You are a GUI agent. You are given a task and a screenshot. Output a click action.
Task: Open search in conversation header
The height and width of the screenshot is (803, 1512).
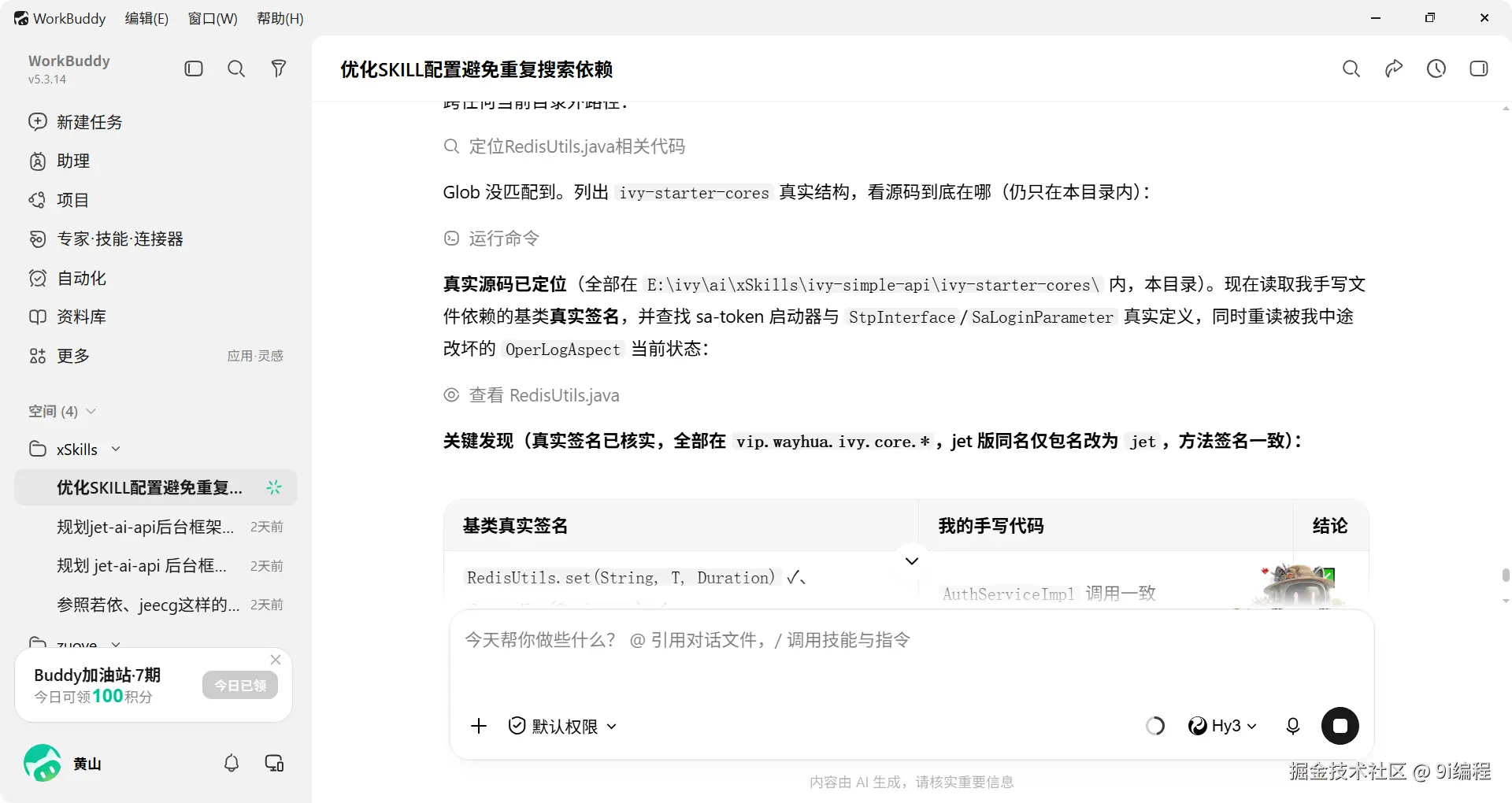1351,68
